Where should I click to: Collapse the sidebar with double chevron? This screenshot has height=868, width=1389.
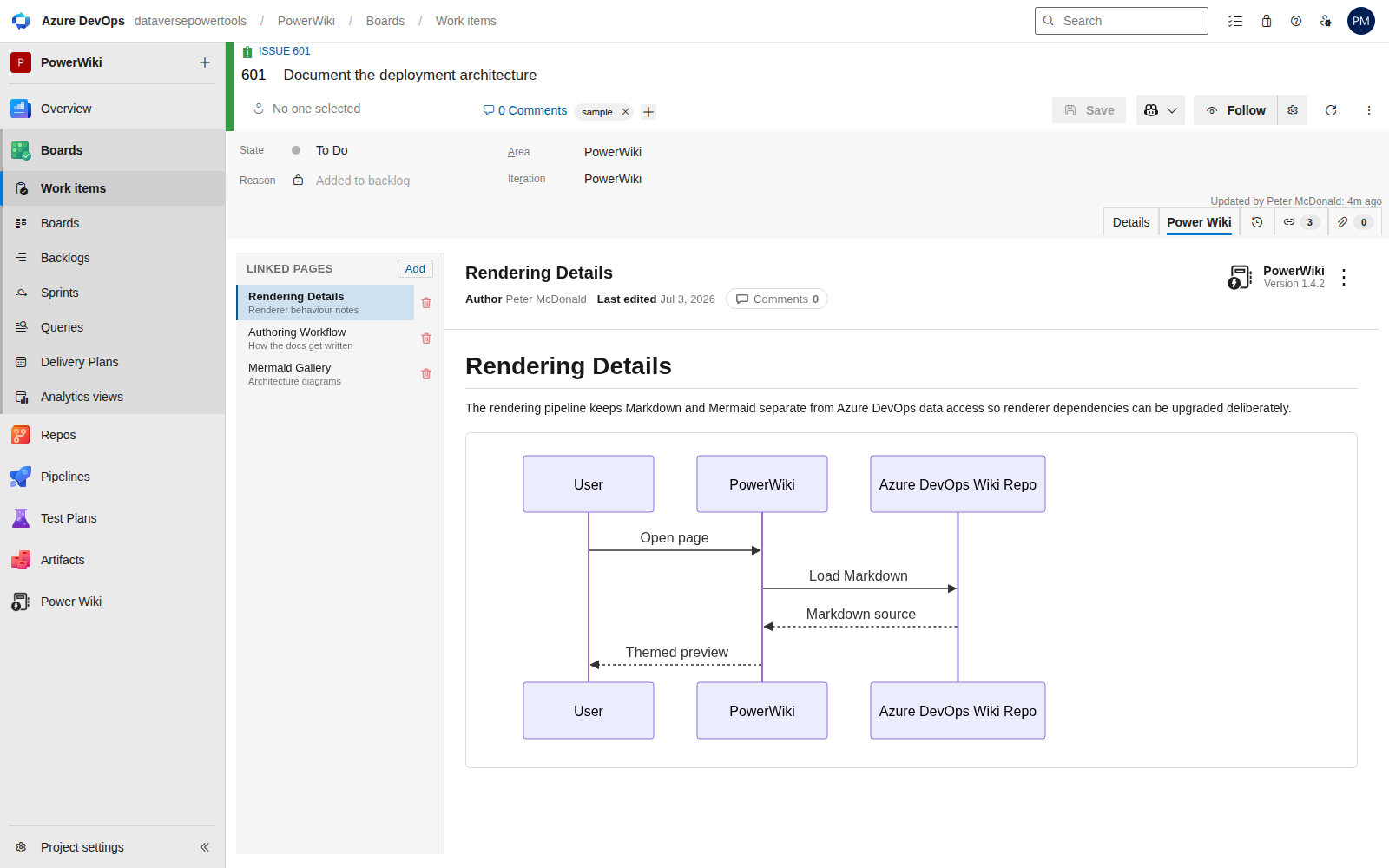205,847
